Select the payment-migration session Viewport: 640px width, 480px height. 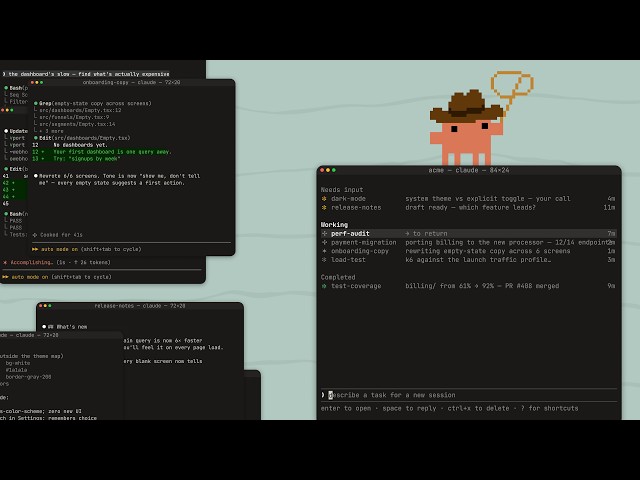[468, 242]
